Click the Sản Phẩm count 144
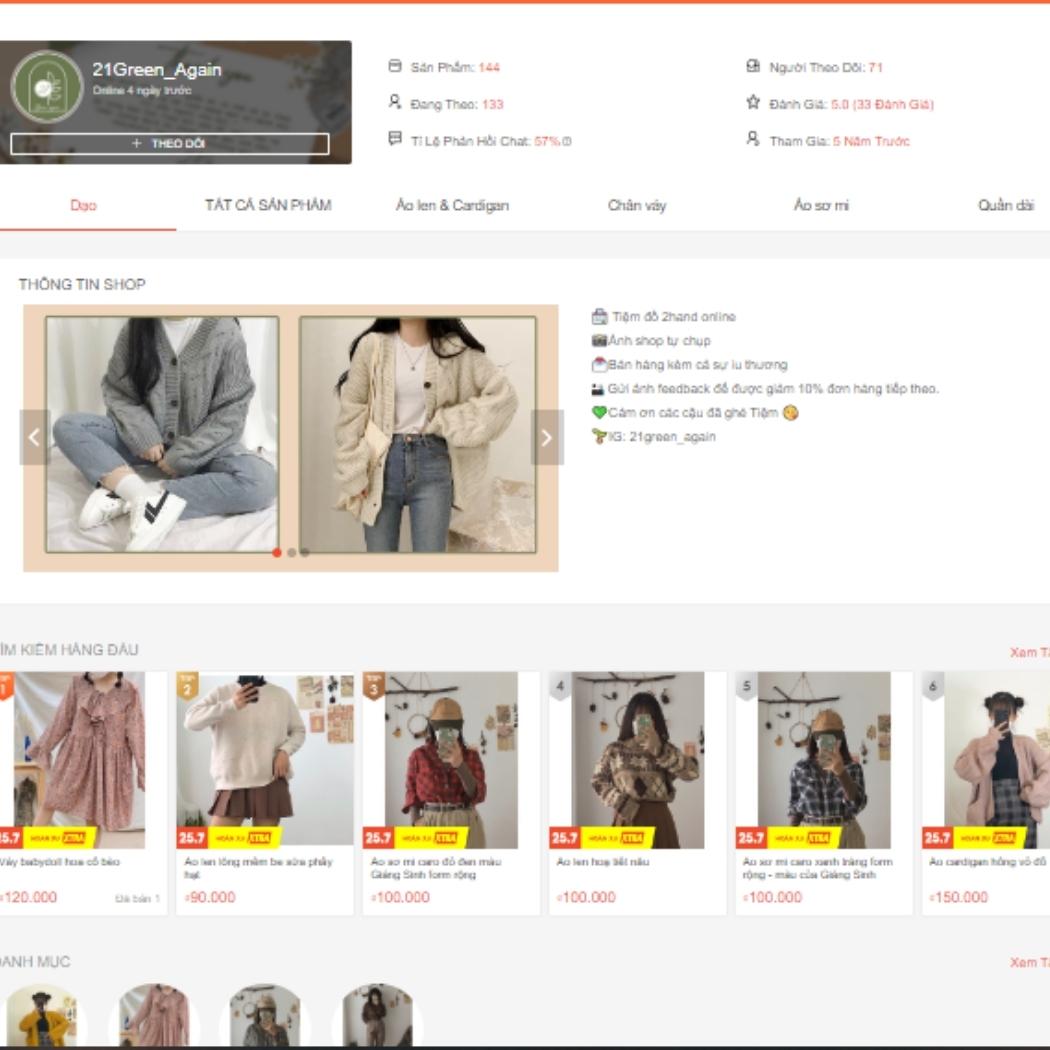This screenshot has width=1050, height=1050. click(490, 68)
